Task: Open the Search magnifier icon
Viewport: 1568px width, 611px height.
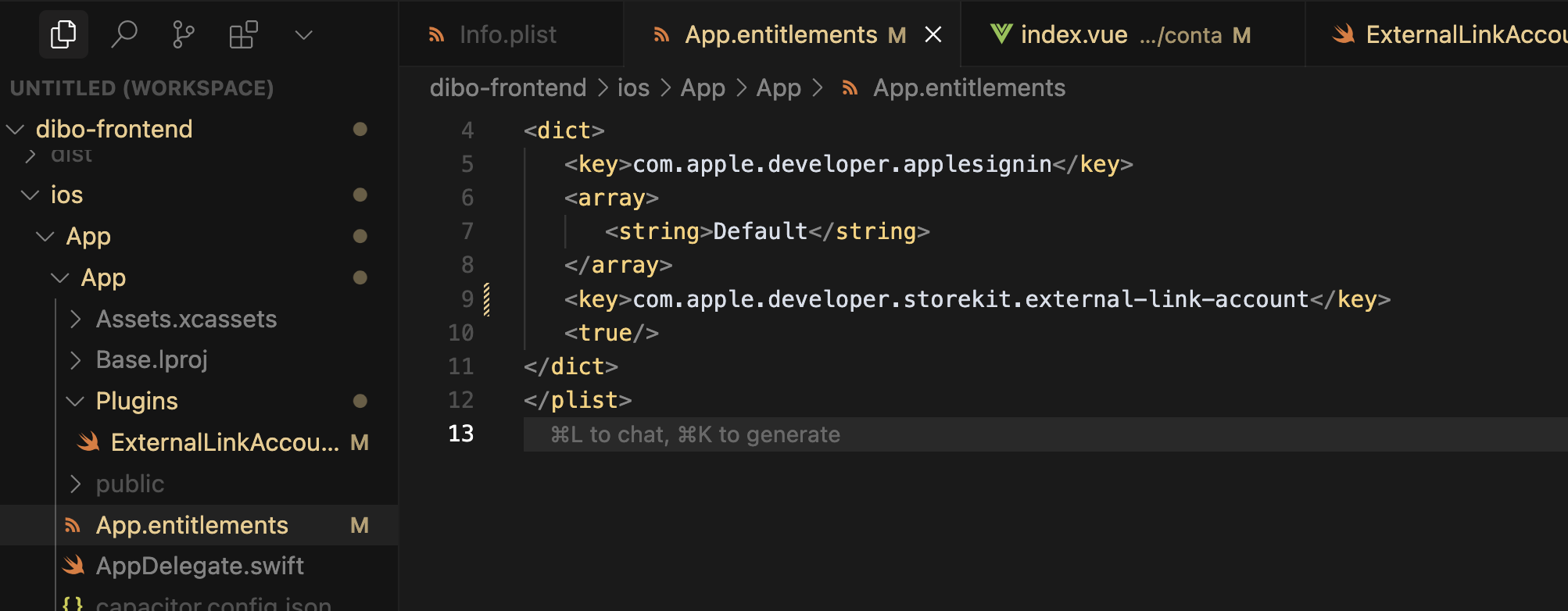Action: coord(124,35)
